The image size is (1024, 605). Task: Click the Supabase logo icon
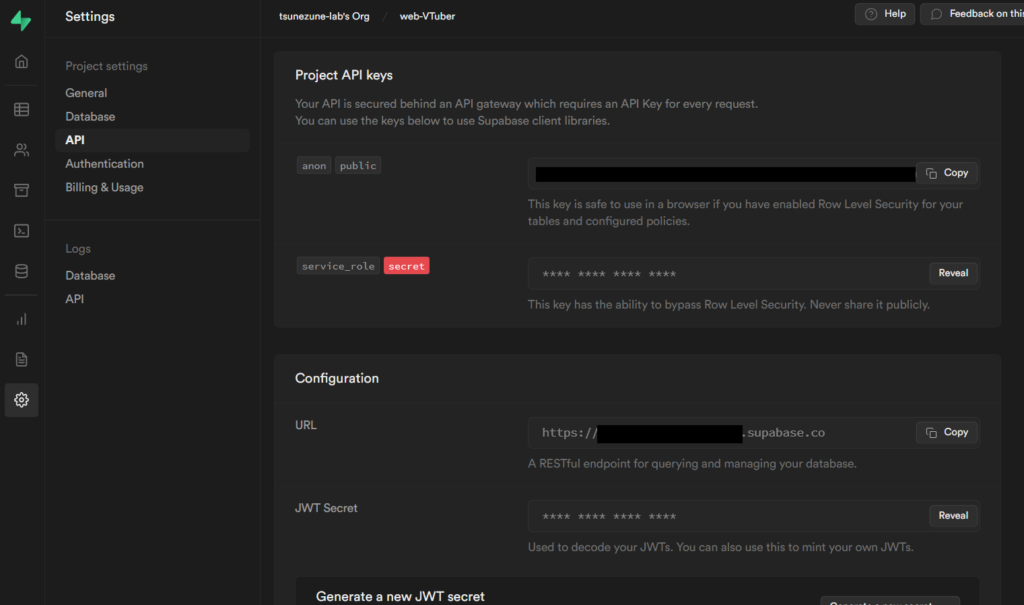21,18
